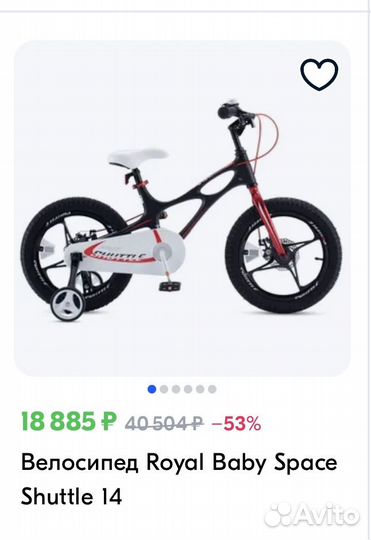The height and width of the screenshot is (540, 371).
Task: Open the Велосипед Royal Baby Space Shuttle 14 title
Action: click(x=179, y=480)
